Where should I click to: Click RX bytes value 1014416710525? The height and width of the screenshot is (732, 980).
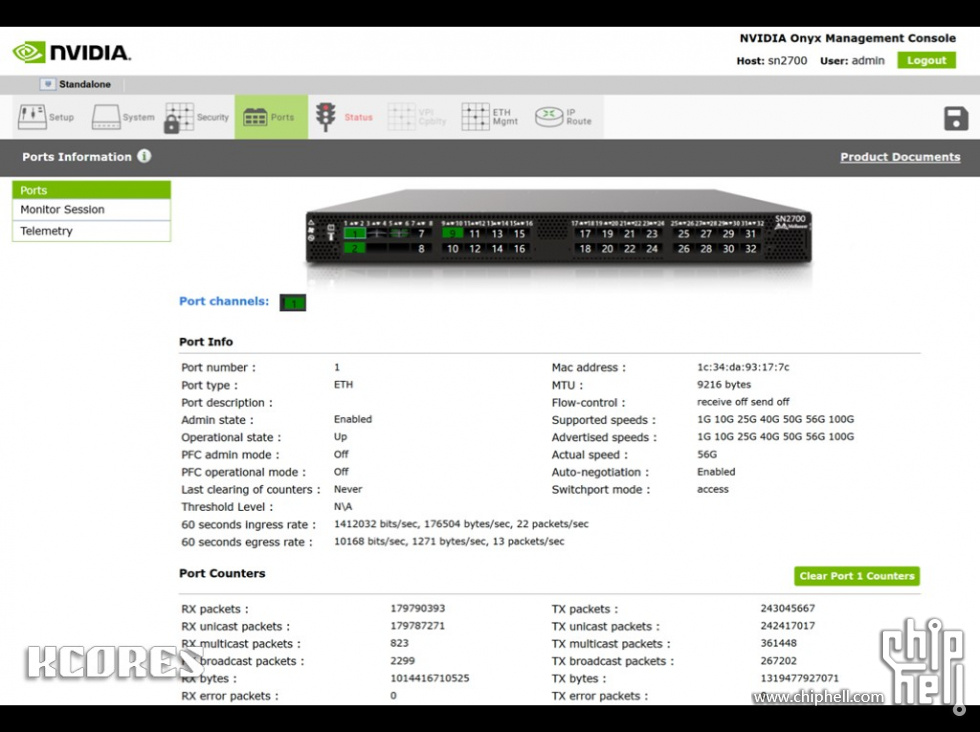(x=429, y=678)
